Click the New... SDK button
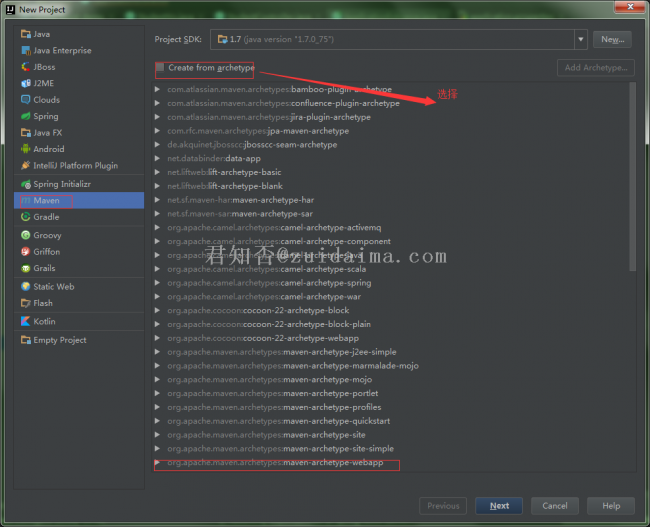650x527 pixels. [611, 39]
